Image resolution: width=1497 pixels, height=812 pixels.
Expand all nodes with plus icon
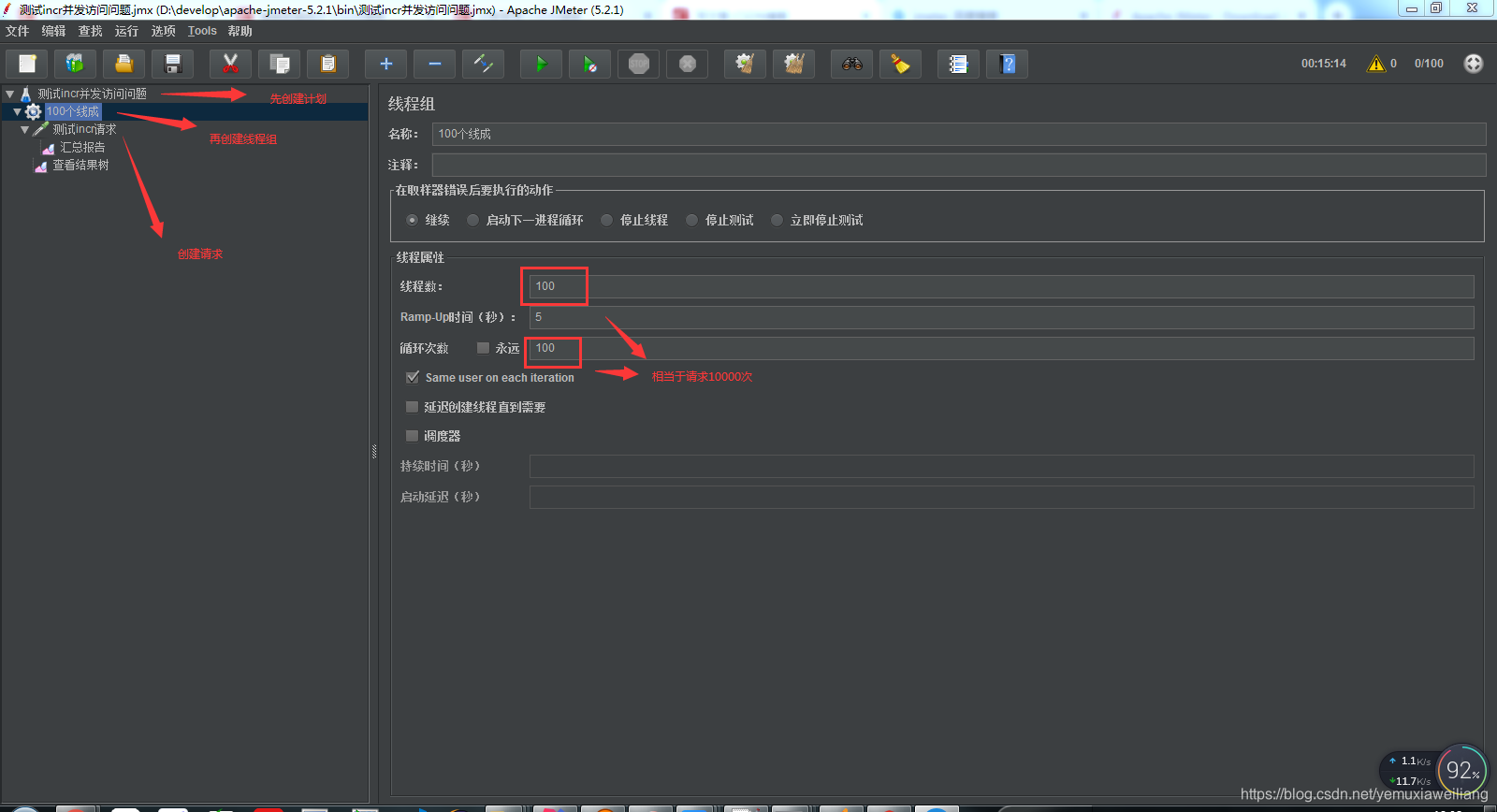[x=385, y=64]
